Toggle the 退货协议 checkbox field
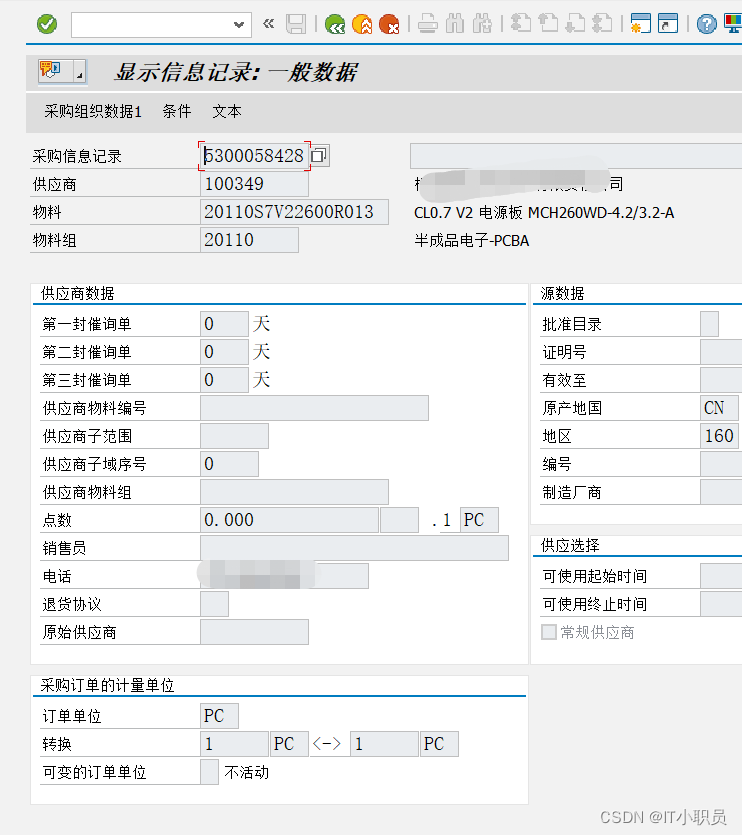 pyautogui.click(x=216, y=603)
